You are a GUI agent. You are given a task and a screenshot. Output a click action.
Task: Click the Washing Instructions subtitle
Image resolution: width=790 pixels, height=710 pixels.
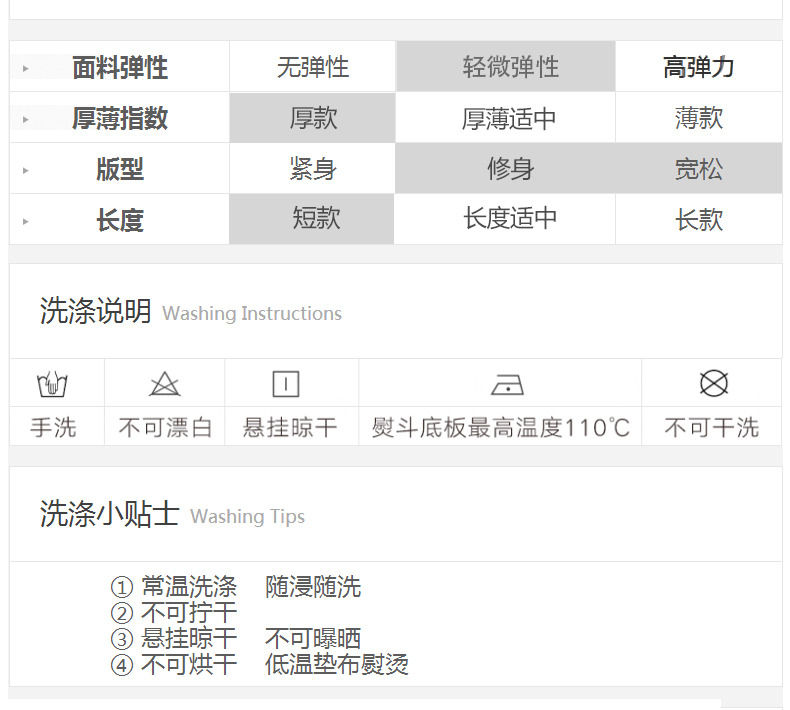[x=252, y=313]
